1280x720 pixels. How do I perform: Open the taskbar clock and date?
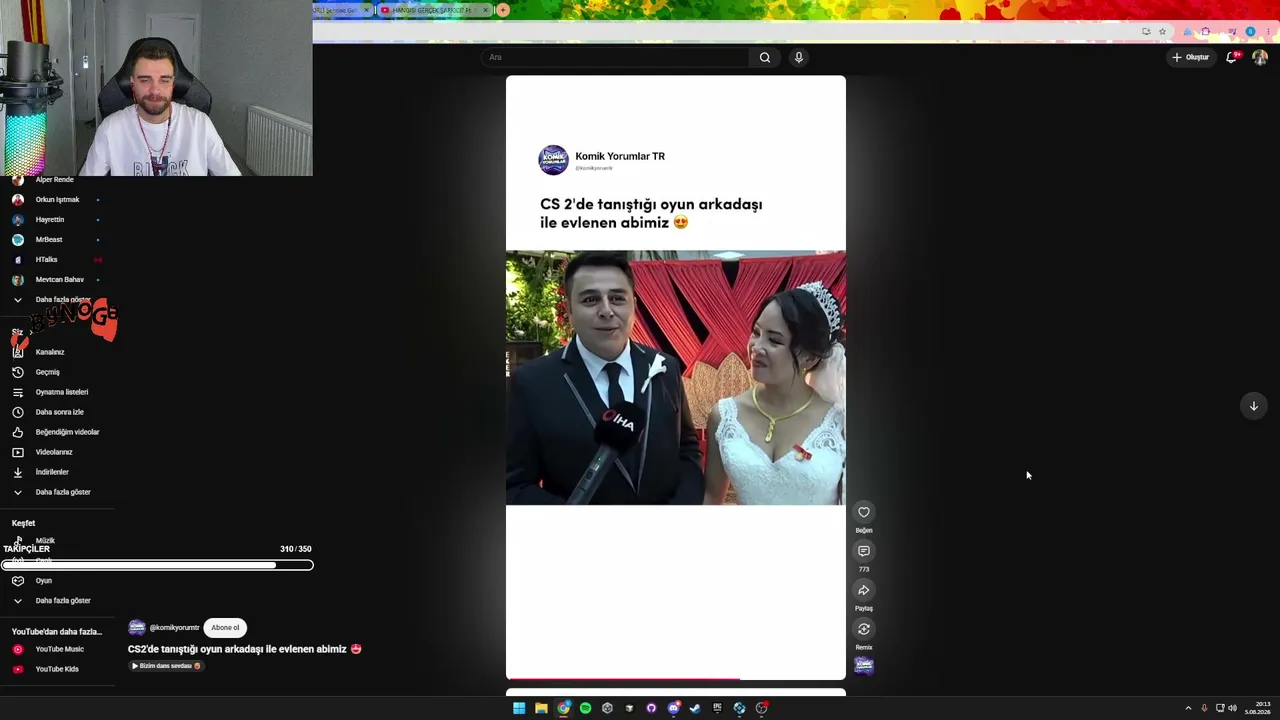pyautogui.click(x=1258, y=708)
